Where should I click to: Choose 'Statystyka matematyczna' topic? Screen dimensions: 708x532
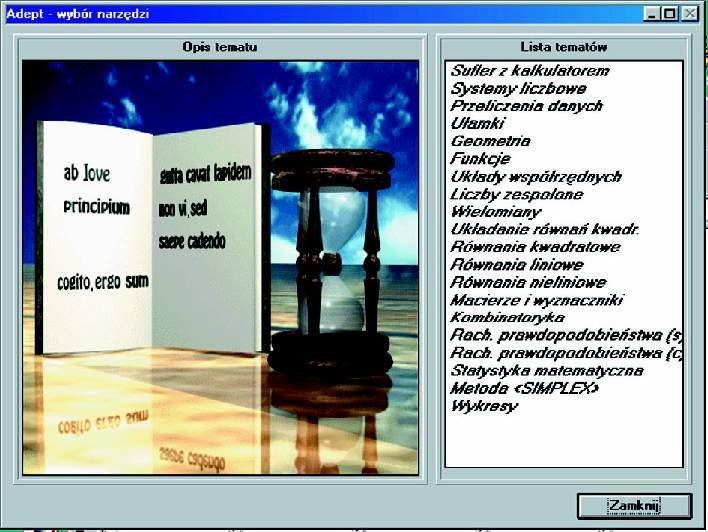[547, 370]
